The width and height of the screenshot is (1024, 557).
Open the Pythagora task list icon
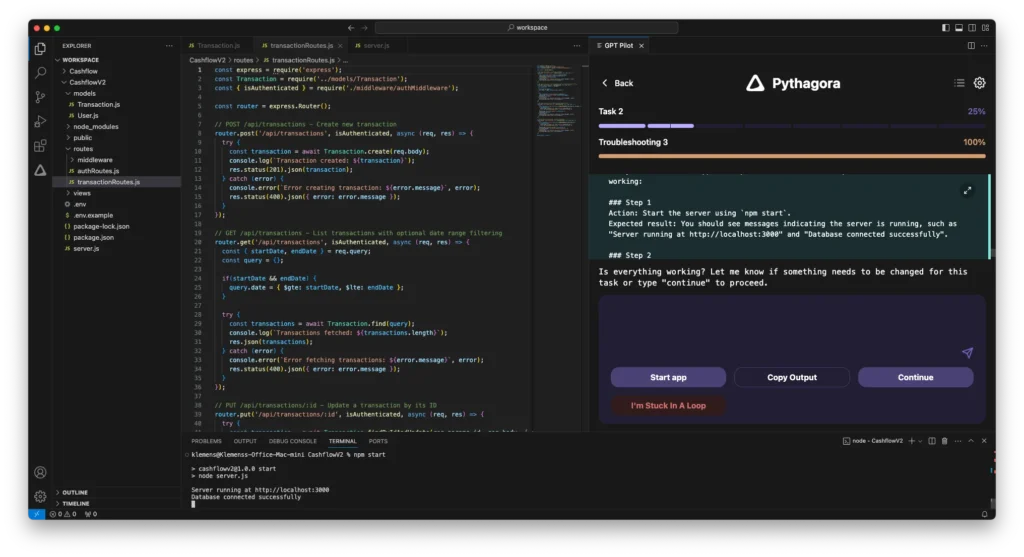click(x=959, y=83)
